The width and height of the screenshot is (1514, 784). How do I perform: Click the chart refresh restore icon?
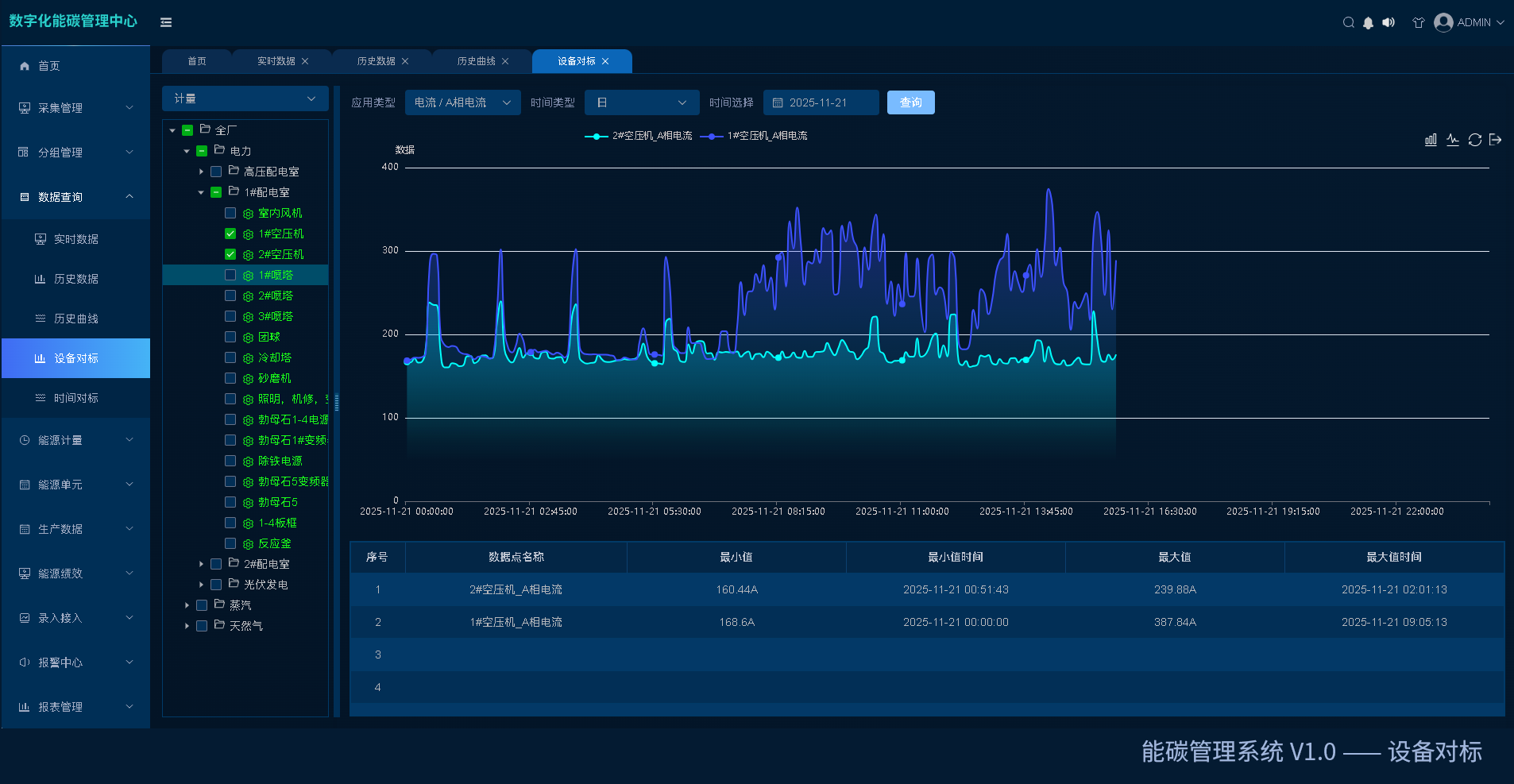(1475, 140)
